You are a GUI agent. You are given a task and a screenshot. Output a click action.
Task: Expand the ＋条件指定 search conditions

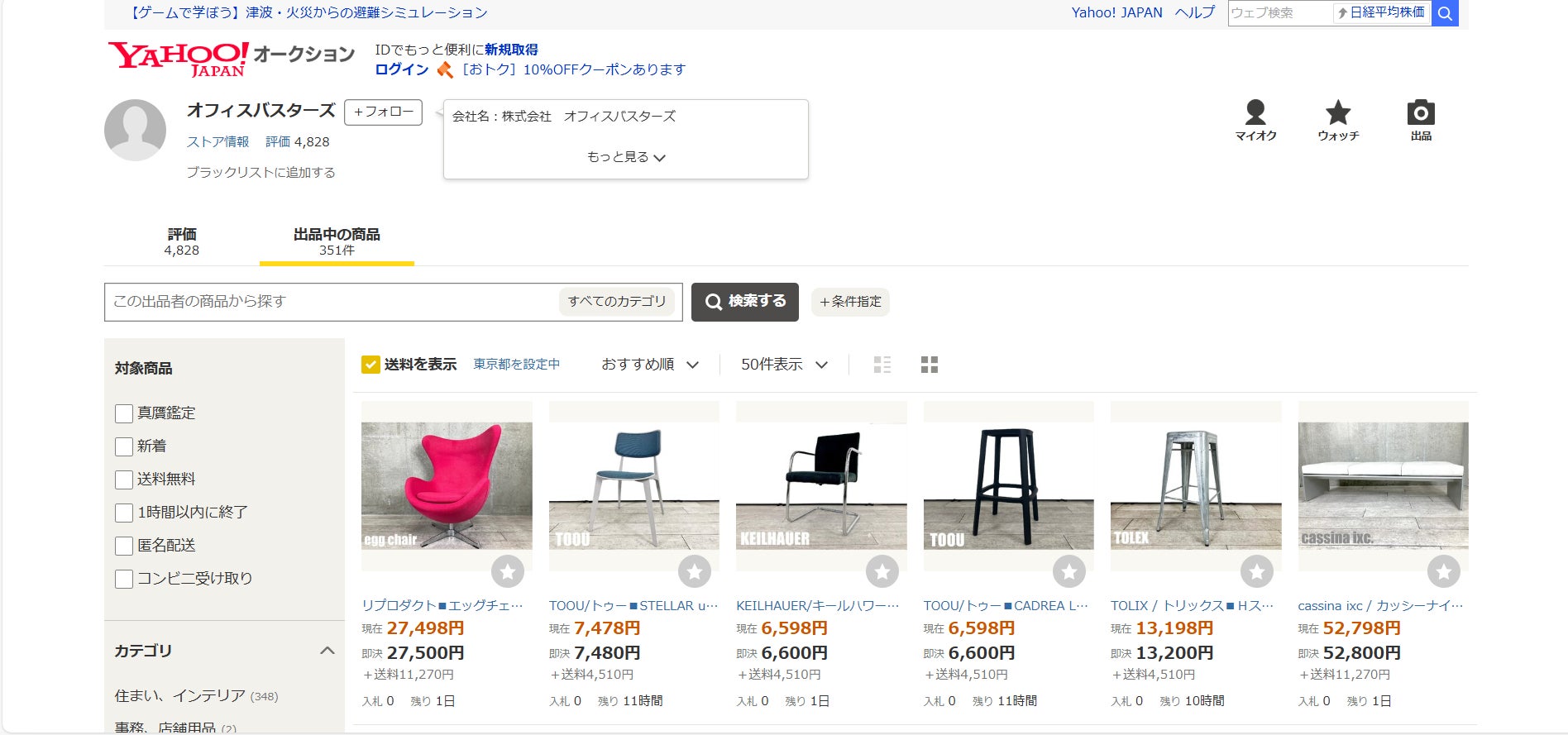point(850,302)
